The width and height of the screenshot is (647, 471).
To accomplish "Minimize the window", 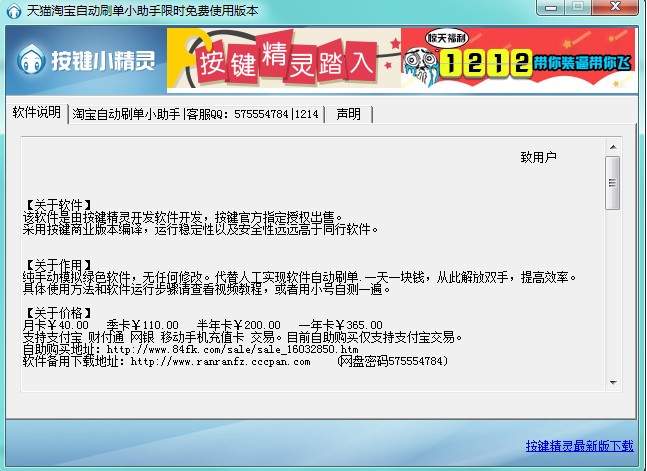I will tap(571, 10).
